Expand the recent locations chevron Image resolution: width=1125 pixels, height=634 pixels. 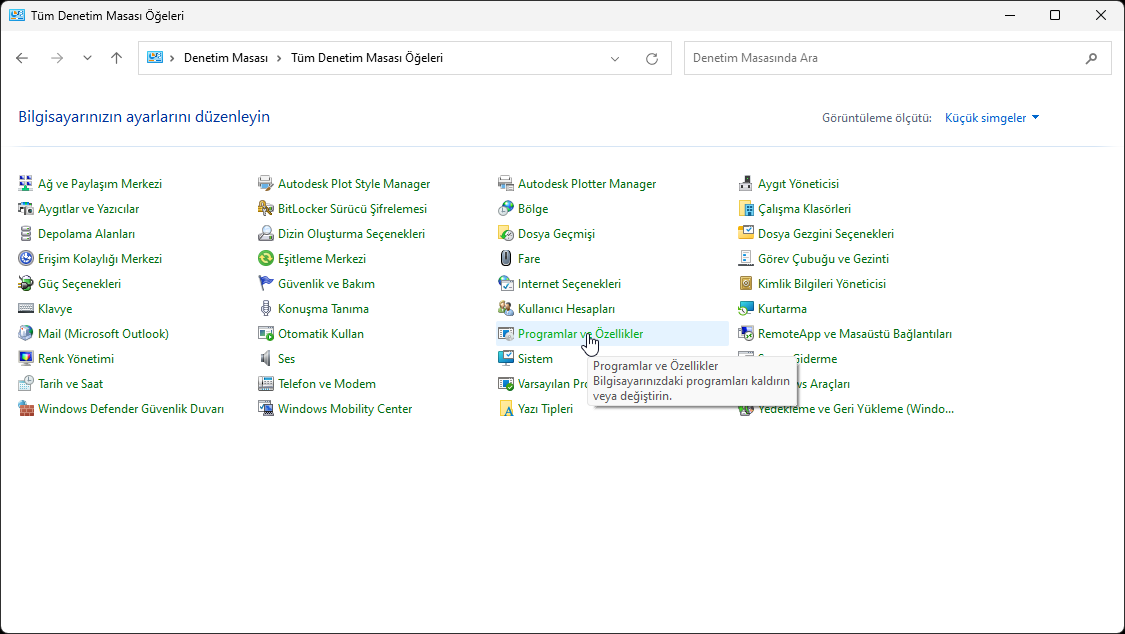pos(87,58)
